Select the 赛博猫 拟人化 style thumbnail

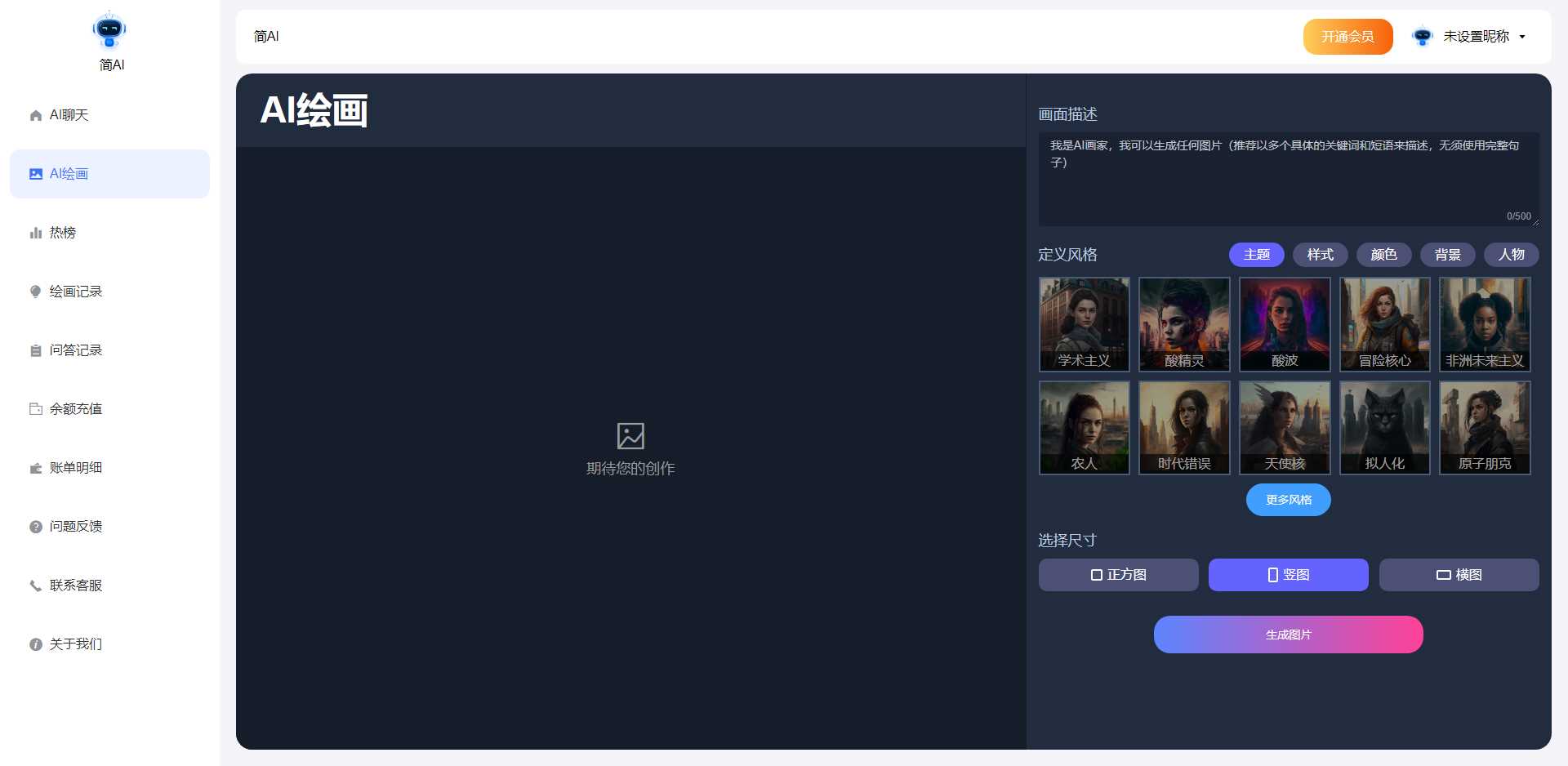pyautogui.click(x=1384, y=427)
